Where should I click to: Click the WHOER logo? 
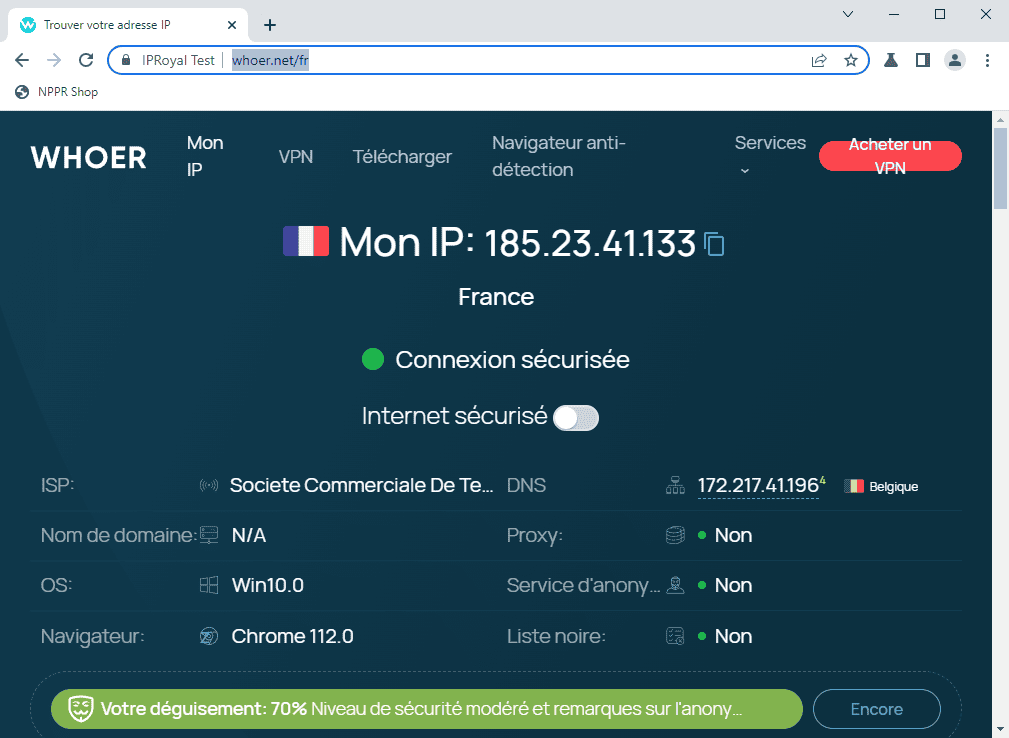[89, 158]
